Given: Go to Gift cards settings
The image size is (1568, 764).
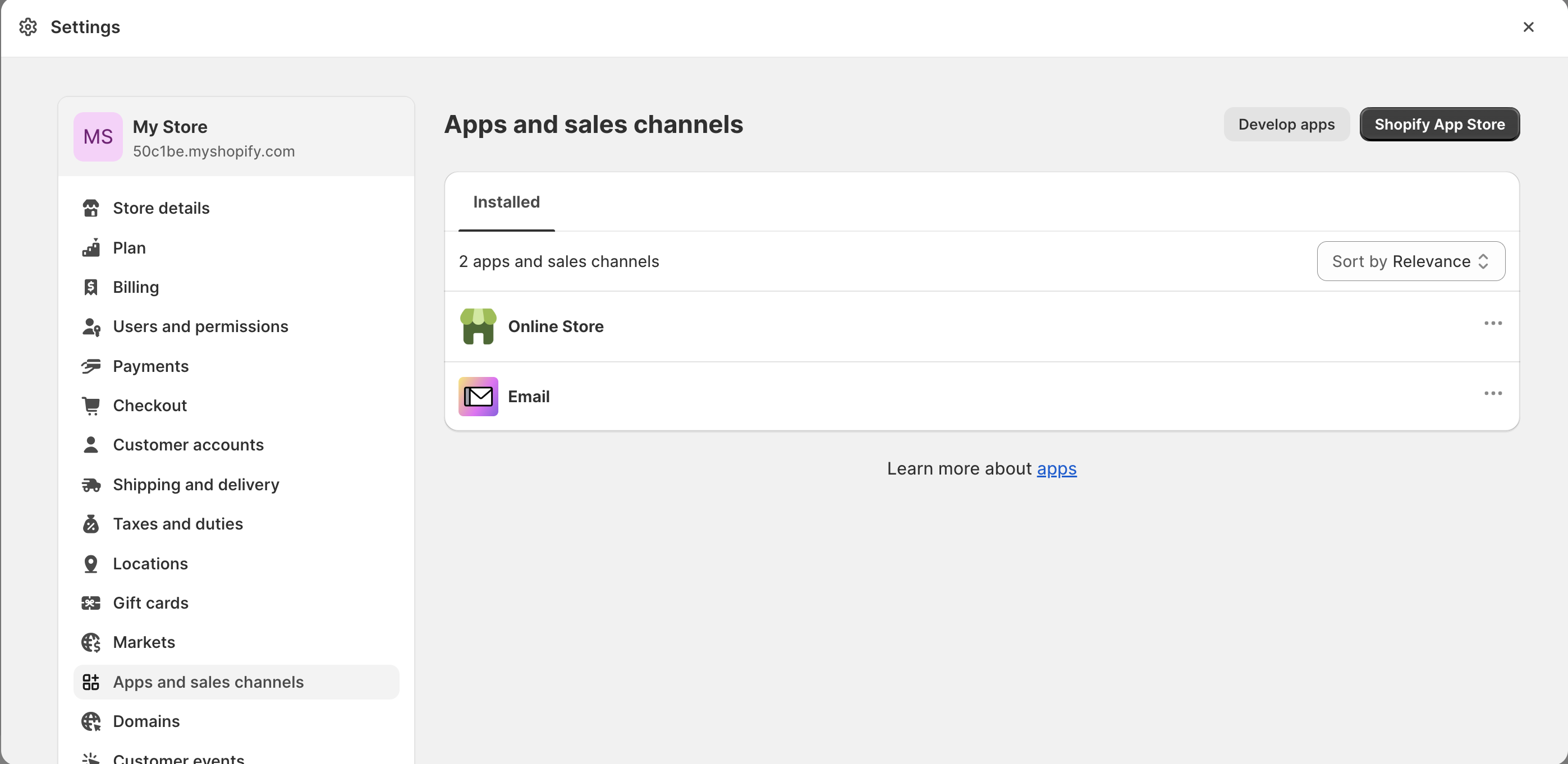Looking at the screenshot, I should click(236, 603).
